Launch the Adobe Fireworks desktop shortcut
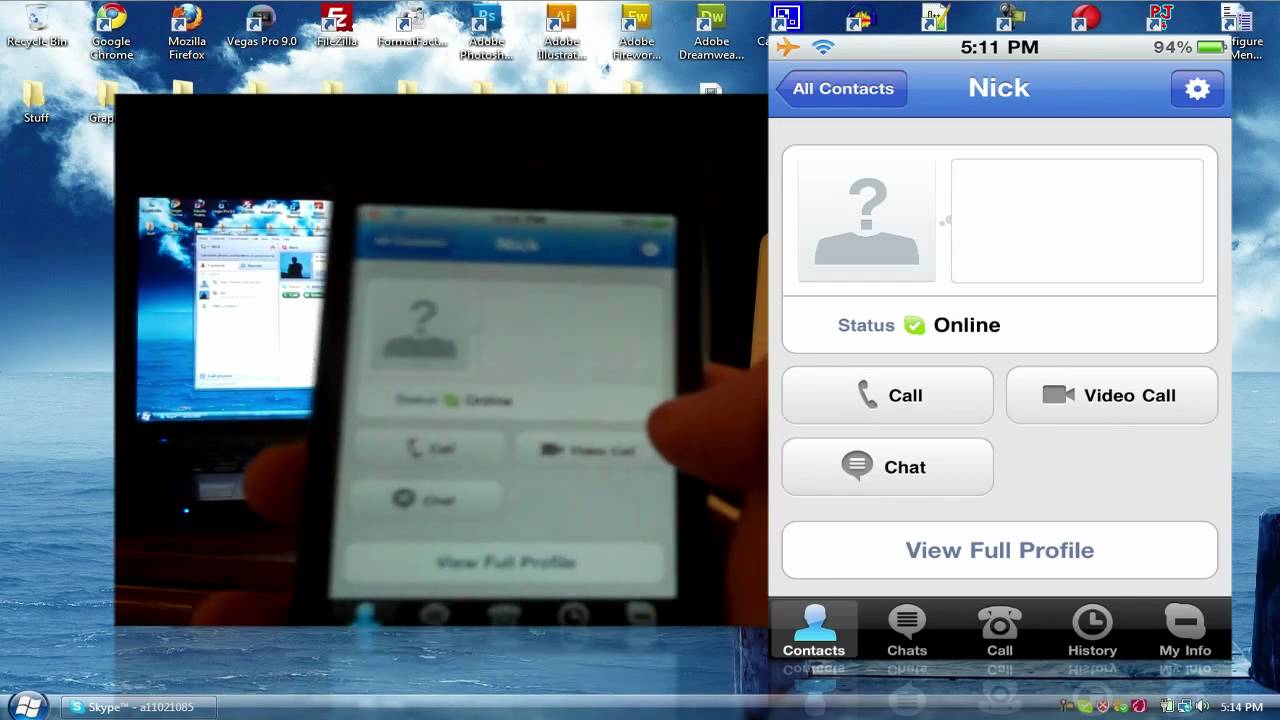 click(636, 32)
